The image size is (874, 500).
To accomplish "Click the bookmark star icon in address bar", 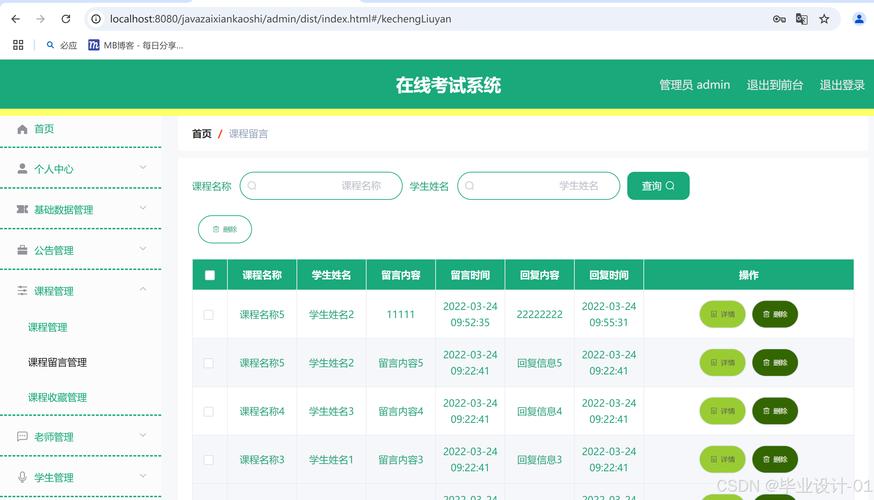I will tap(824, 19).
